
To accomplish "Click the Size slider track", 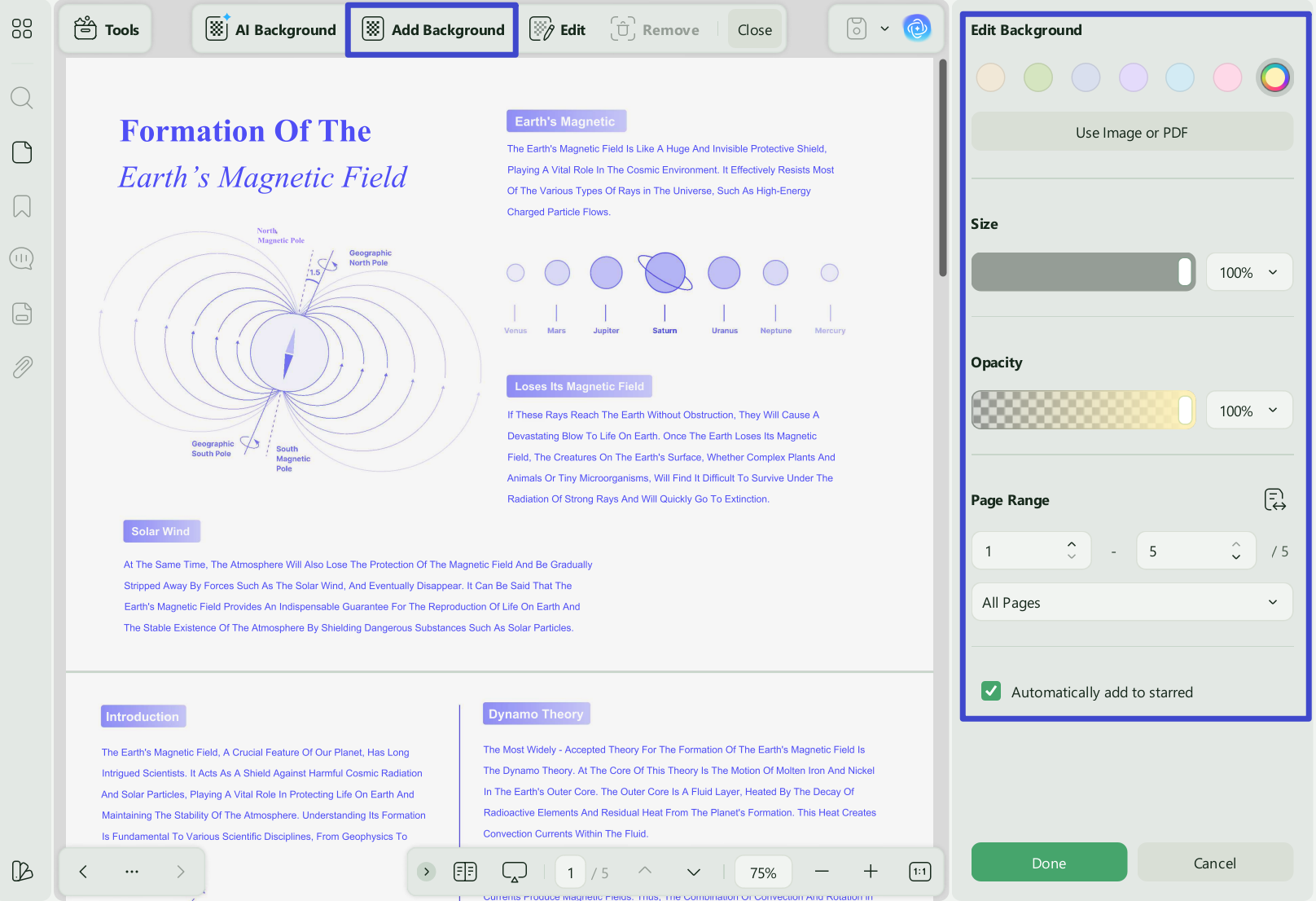I will click(x=1083, y=272).
